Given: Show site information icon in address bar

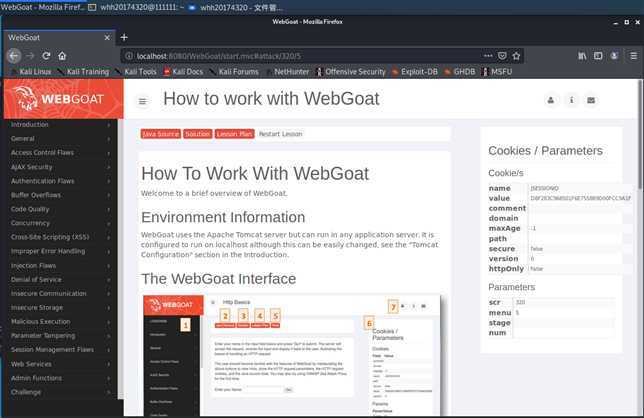Looking at the screenshot, I should pyautogui.click(x=129, y=56).
